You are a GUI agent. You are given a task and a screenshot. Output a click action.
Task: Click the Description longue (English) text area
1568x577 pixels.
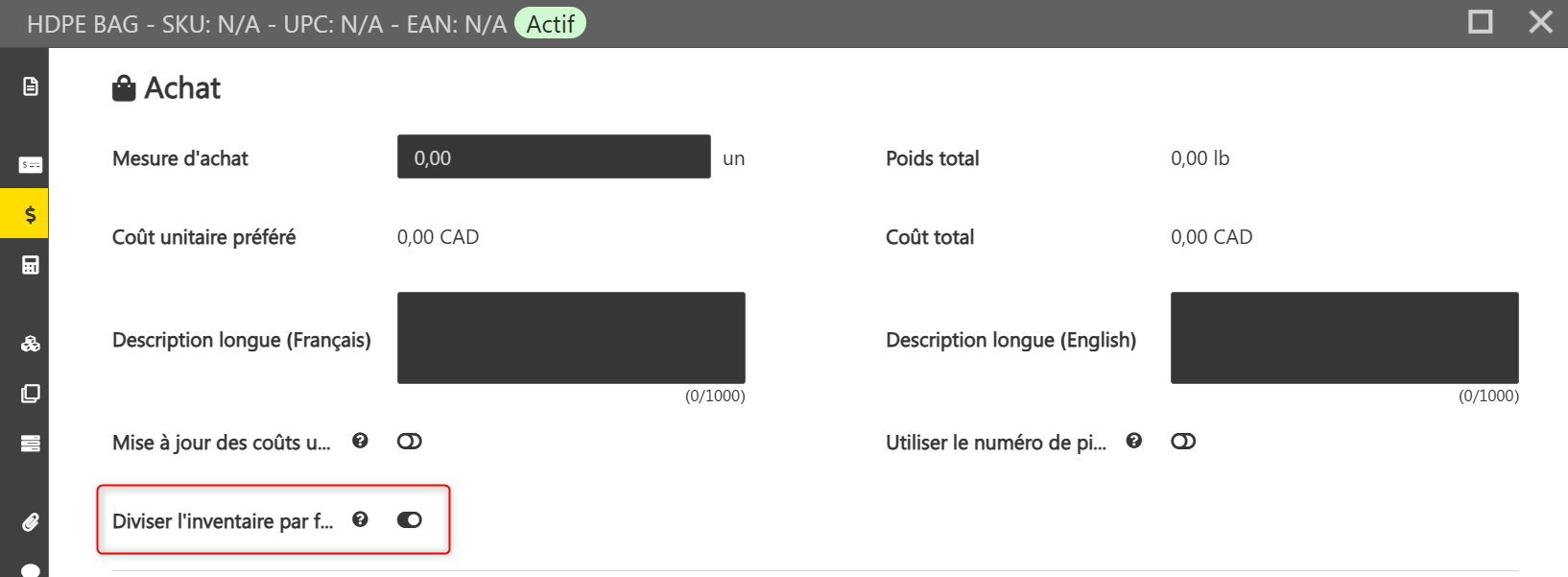pos(1344,338)
